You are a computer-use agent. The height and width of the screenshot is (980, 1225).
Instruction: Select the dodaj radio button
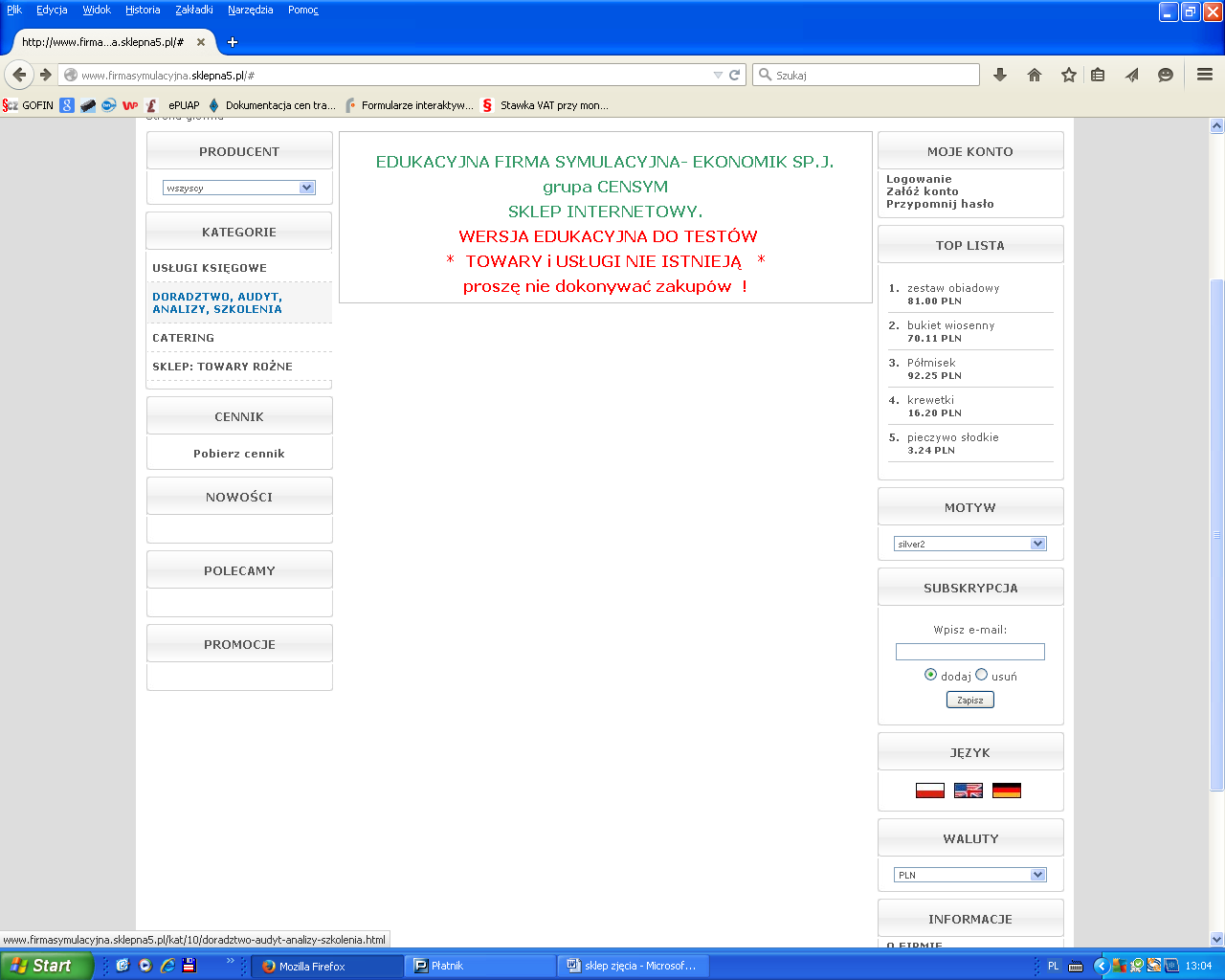click(930, 675)
